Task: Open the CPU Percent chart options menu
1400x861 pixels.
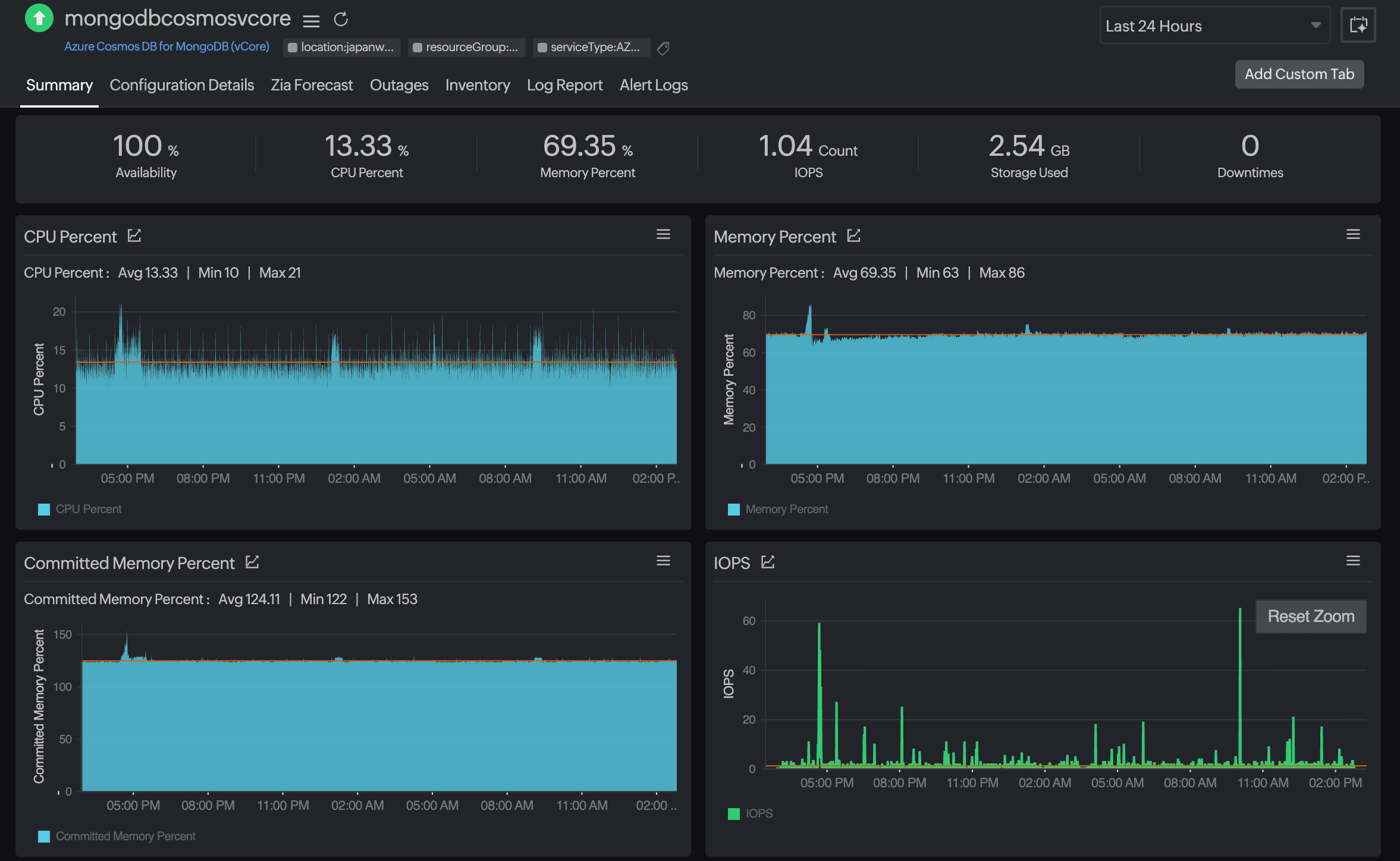Action: [663, 234]
